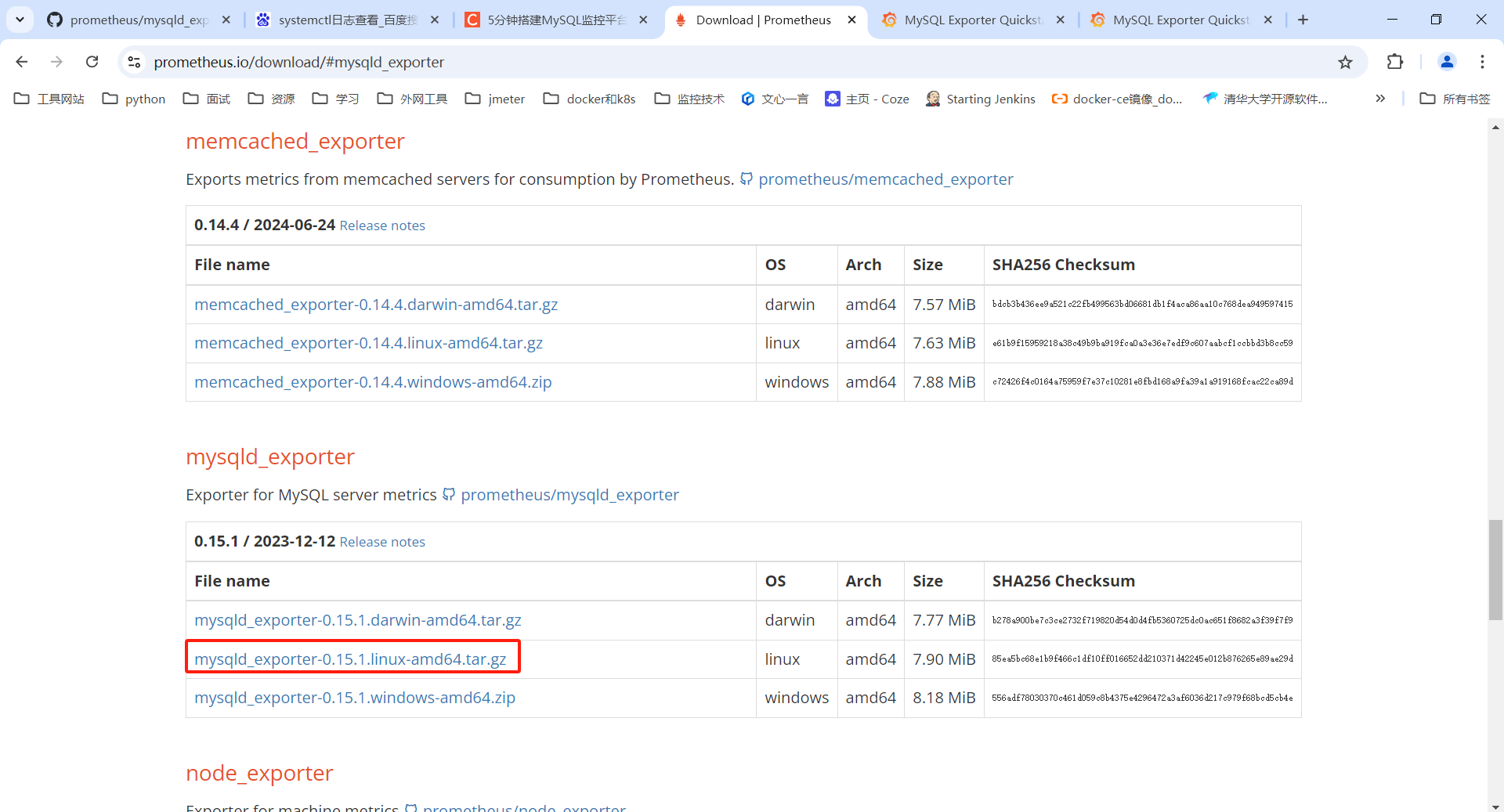The width and height of the screenshot is (1504, 812).
Task: Open site information icon in address bar
Action: [x=134, y=62]
